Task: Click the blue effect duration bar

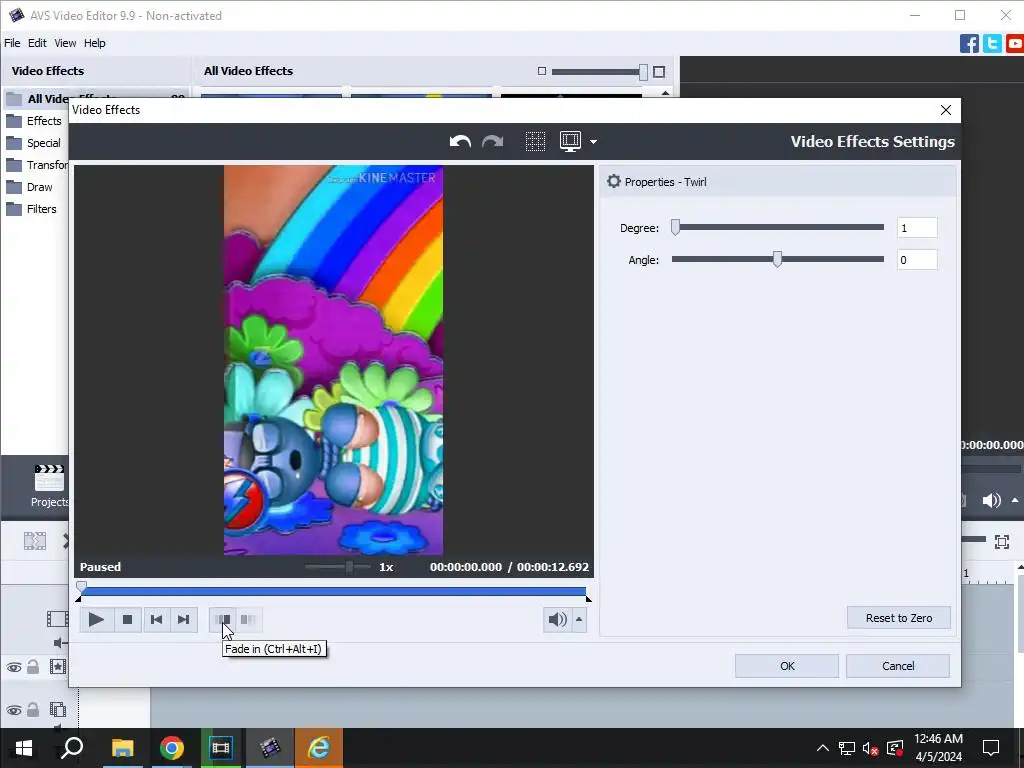Action: (333, 592)
